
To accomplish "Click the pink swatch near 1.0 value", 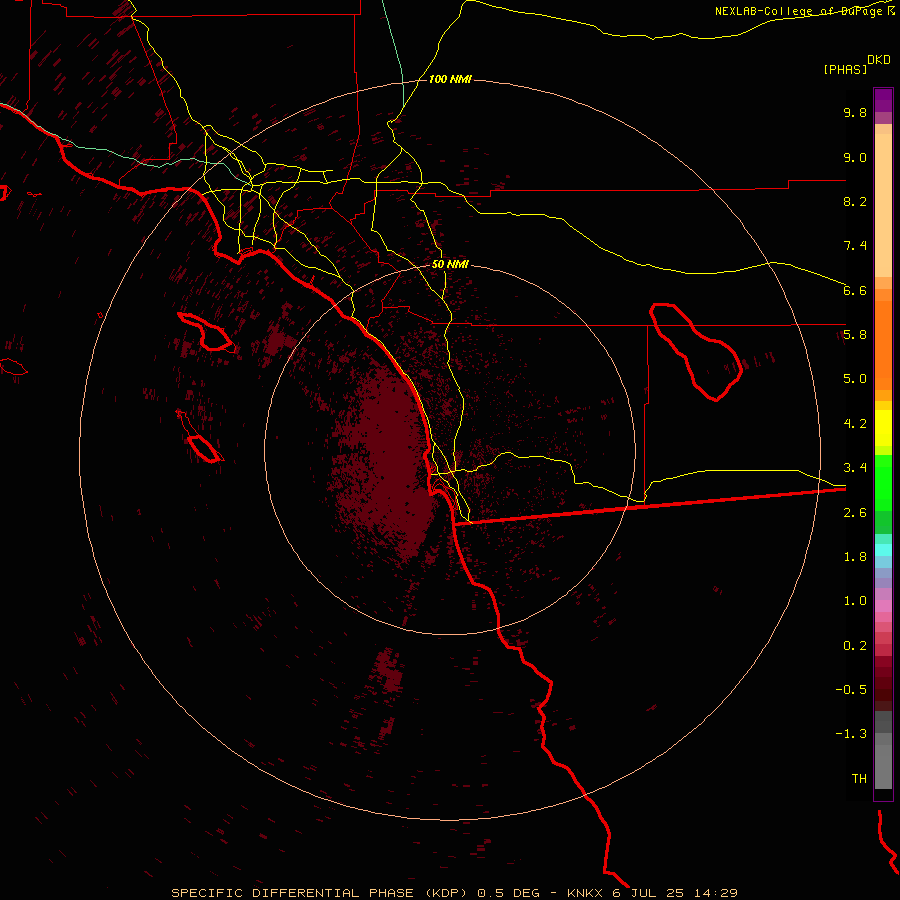I will pos(883,606).
